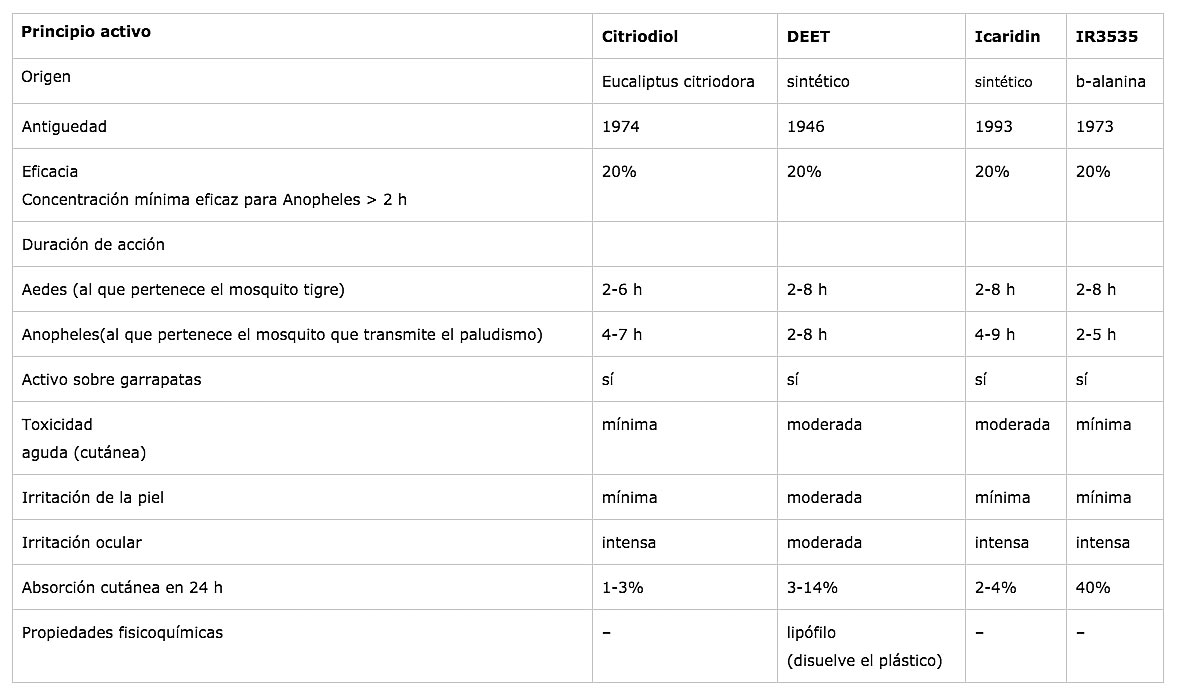Screen dimensions: 1182x699
Task: Select the Icaridin column header
Action: tap(1007, 37)
